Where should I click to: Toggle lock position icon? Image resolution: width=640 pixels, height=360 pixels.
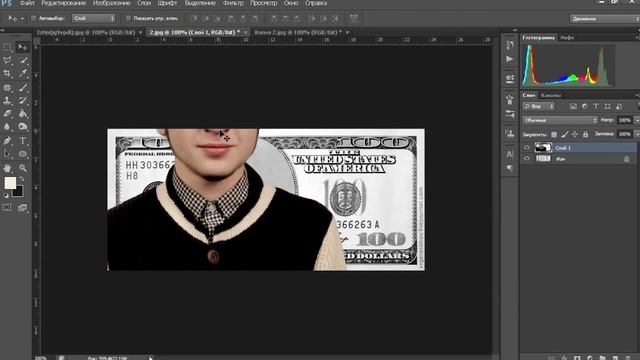pos(575,134)
